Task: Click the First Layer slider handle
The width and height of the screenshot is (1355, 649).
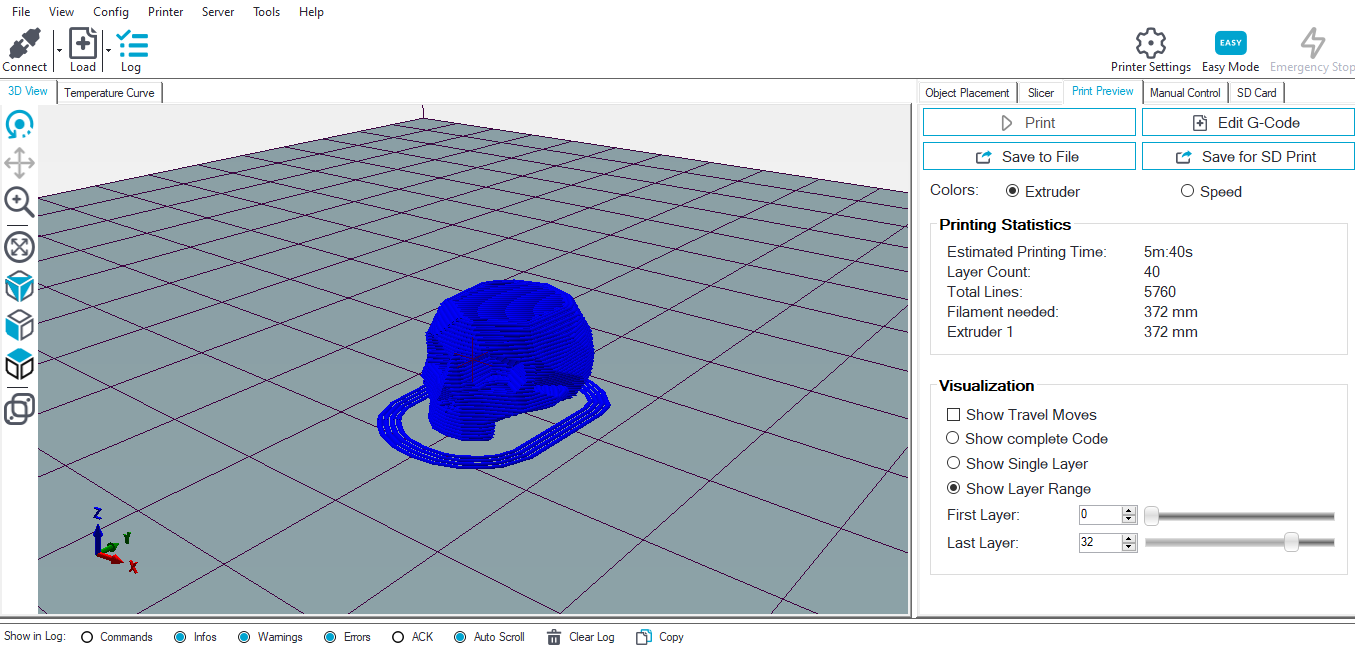Action: (x=1151, y=516)
